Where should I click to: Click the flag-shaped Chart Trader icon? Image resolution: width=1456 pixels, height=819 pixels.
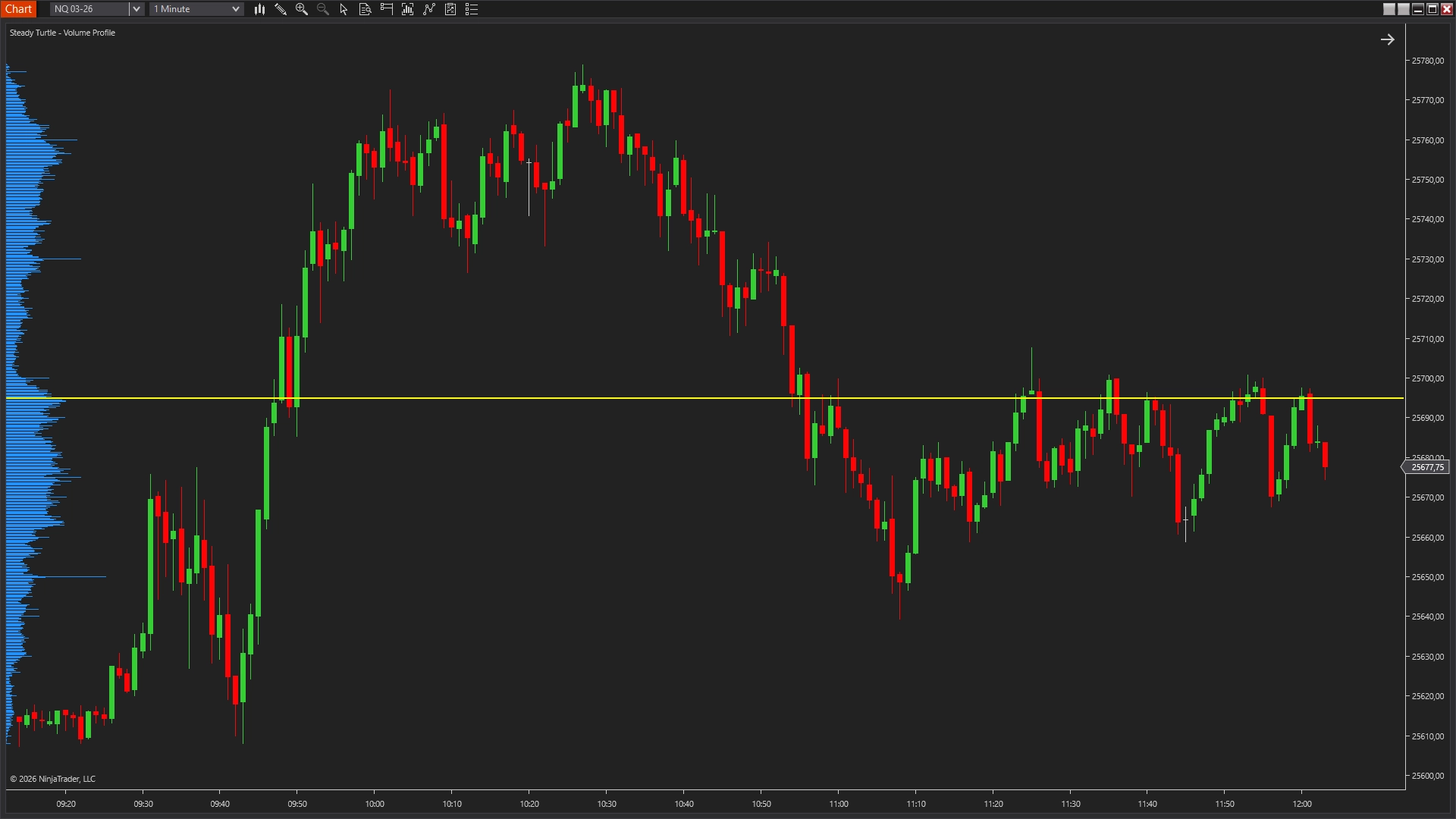coord(386,9)
